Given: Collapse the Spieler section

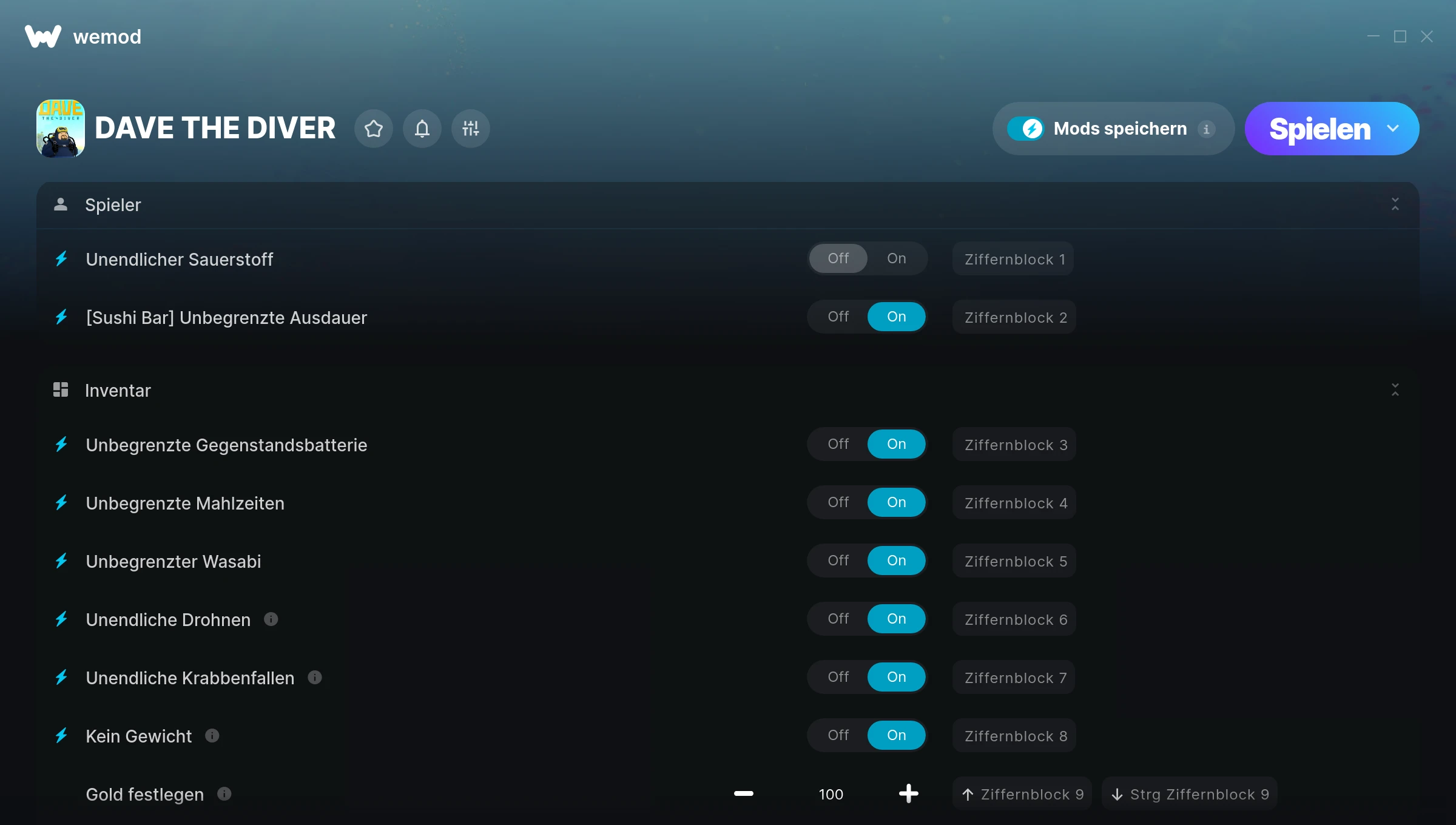Looking at the screenshot, I should 1395,204.
